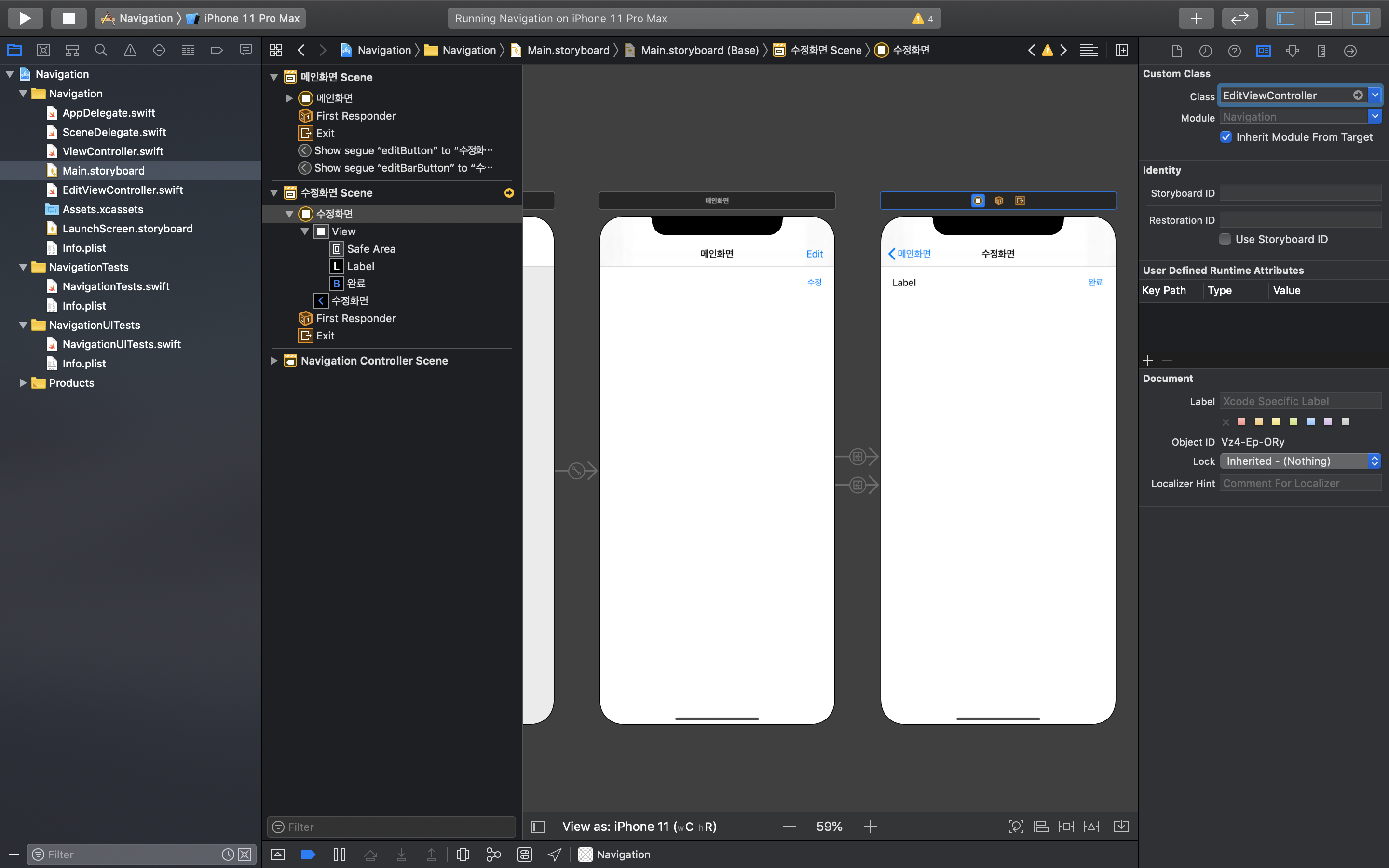Pick the red document label color

pyautogui.click(x=1241, y=421)
